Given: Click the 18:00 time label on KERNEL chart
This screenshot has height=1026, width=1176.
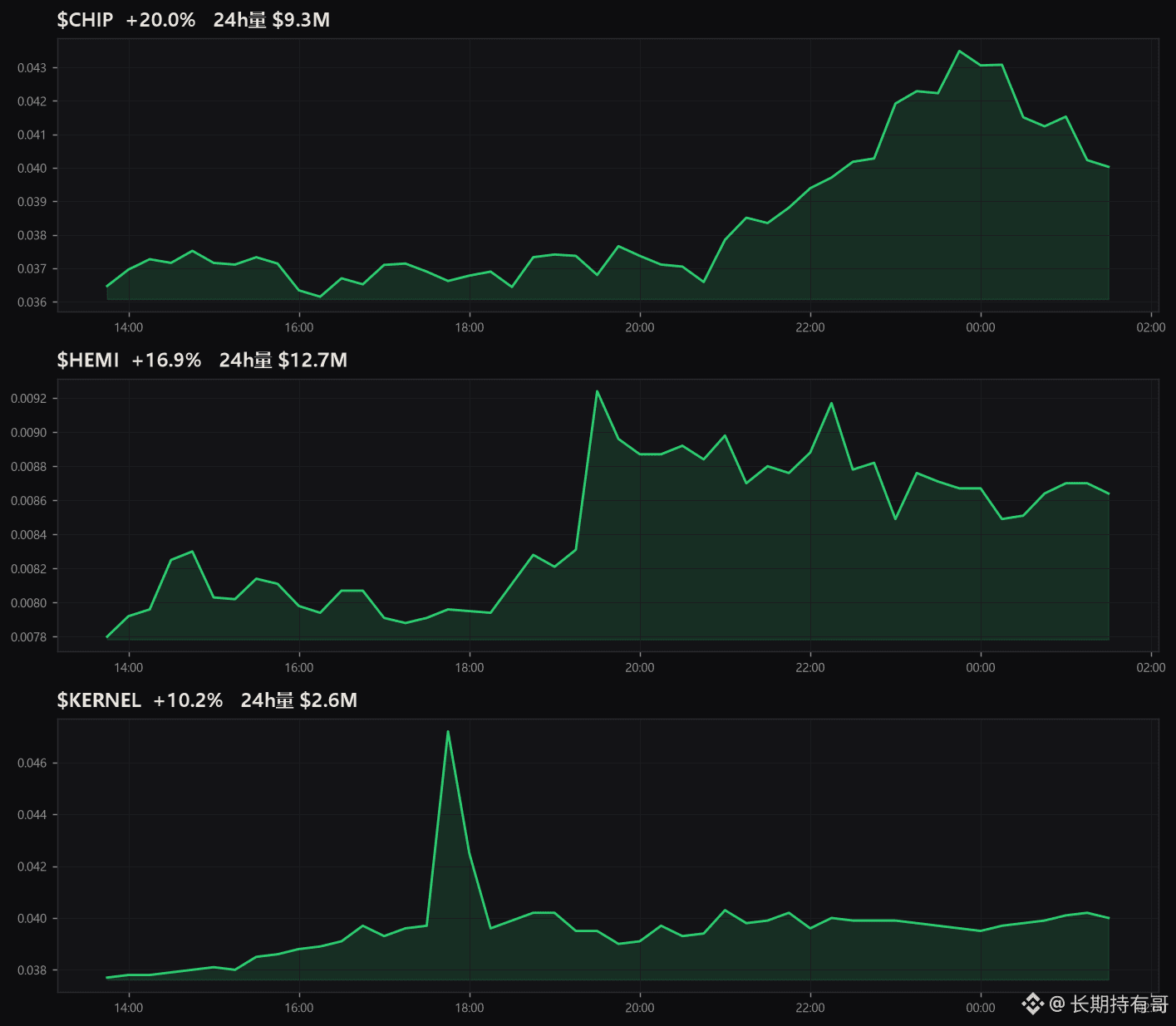Looking at the screenshot, I should tap(470, 1008).
